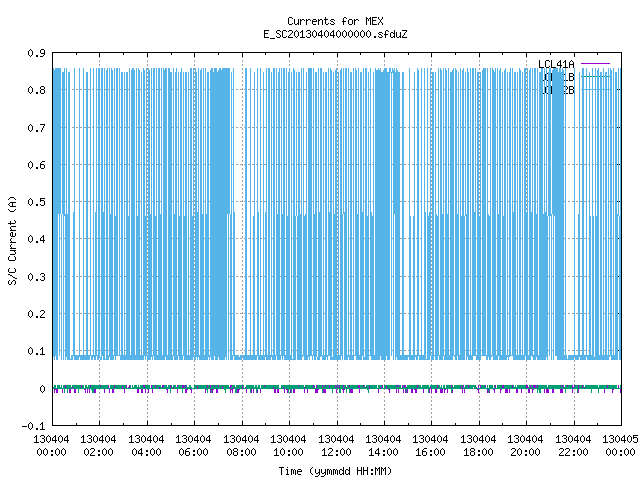Image resolution: width=640 pixels, height=480 pixels.
Task: Click the x-axis time label '18:00'
Action: pos(478,452)
